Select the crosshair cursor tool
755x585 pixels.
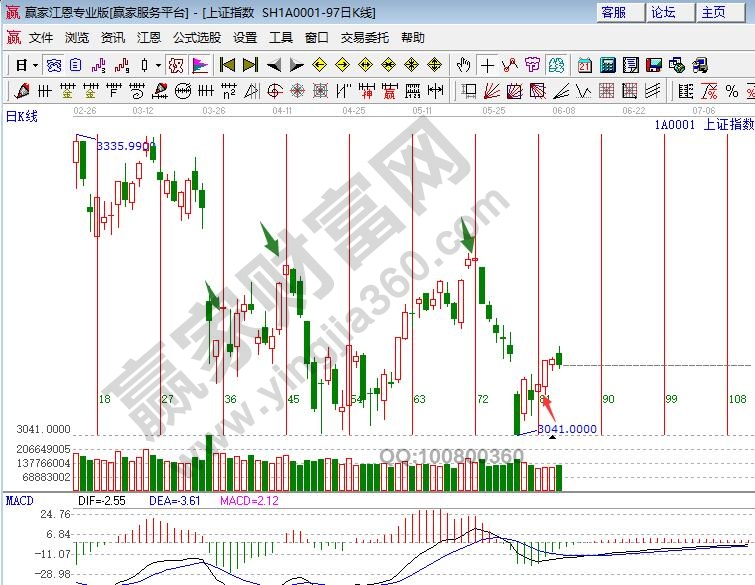487,65
